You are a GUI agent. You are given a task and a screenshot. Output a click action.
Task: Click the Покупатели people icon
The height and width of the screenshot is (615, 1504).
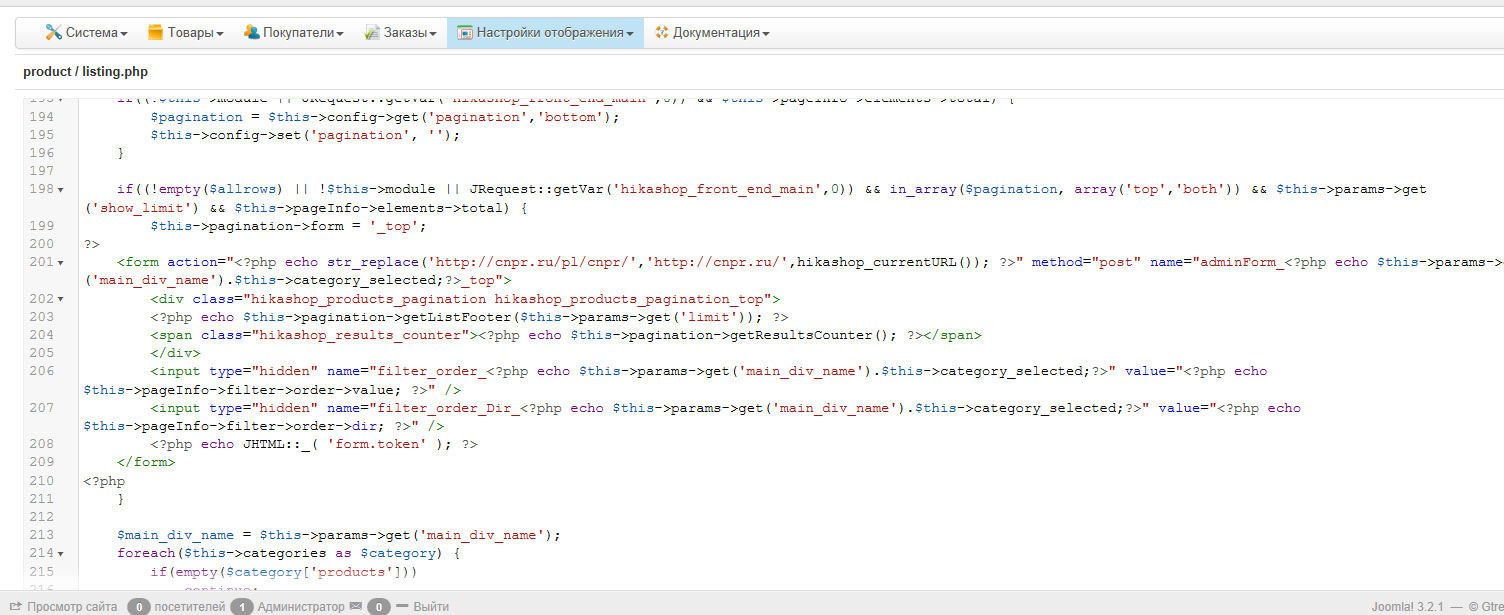click(251, 33)
